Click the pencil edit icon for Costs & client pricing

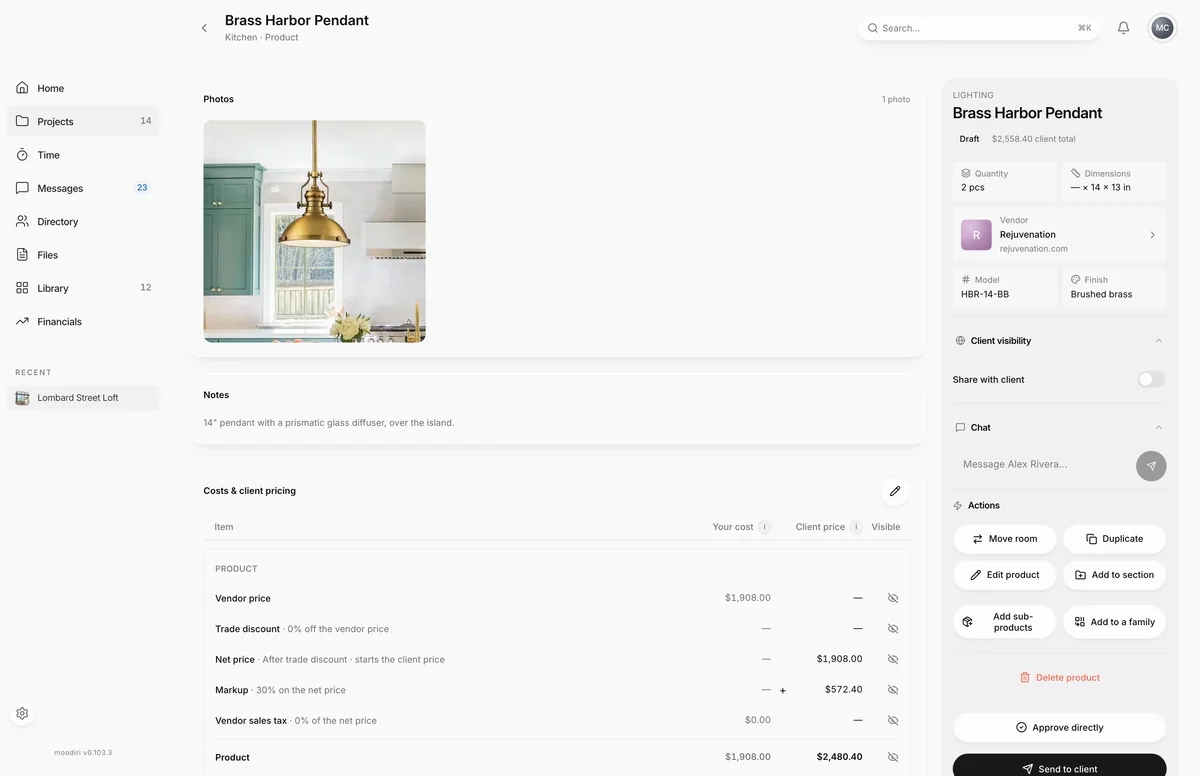[895, 491]
